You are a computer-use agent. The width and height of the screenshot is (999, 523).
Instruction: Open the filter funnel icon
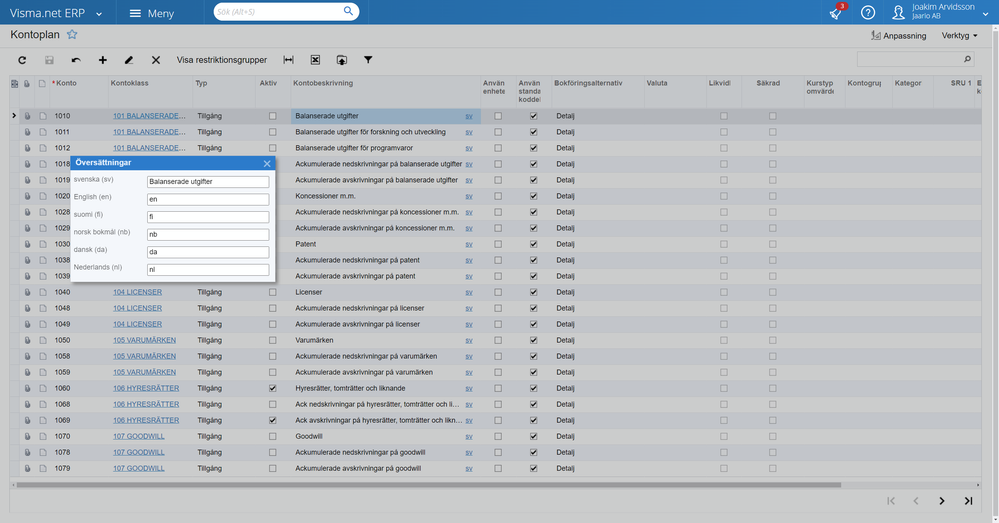(x=367, y=60)
